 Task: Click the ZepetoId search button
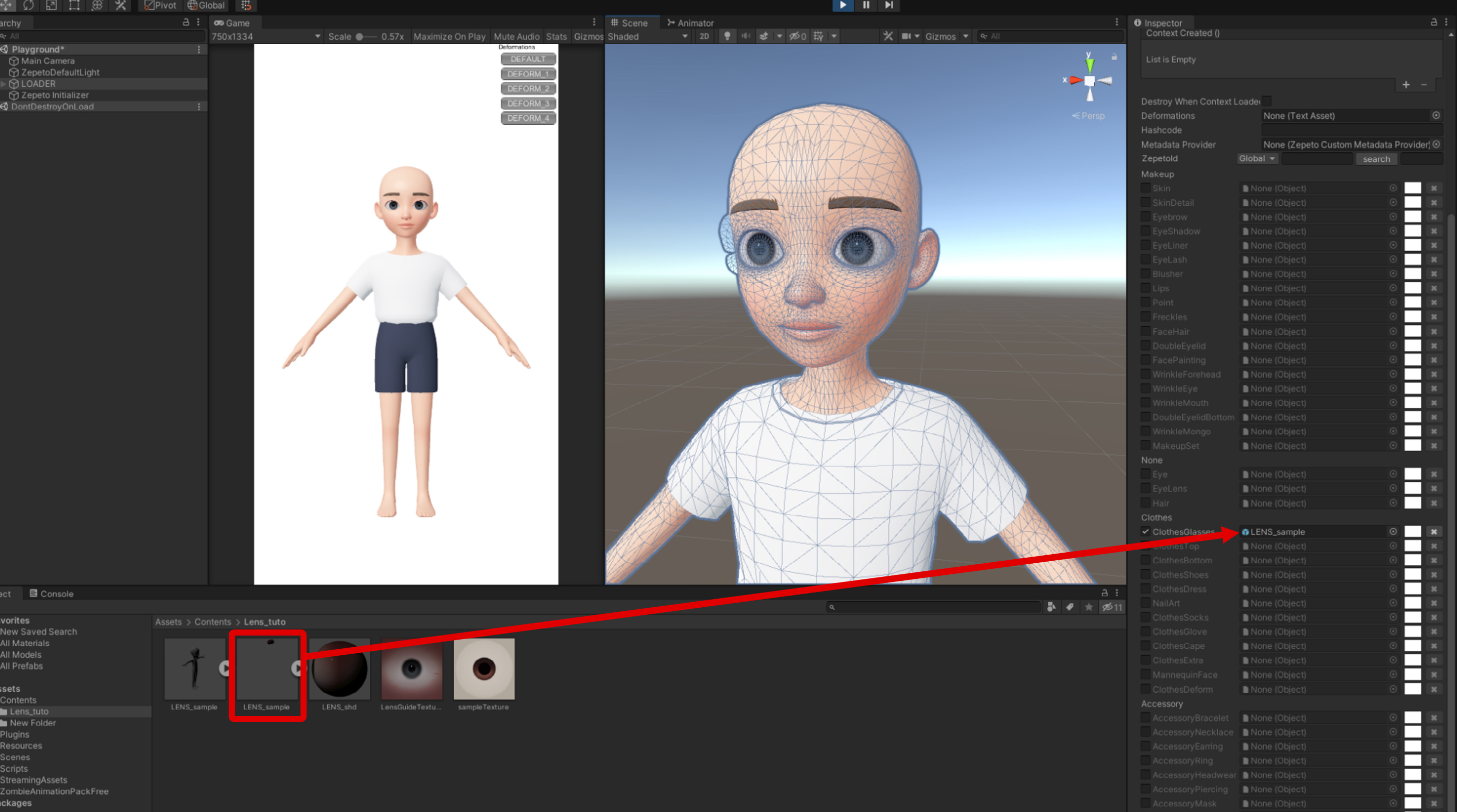click(1376, 159)
